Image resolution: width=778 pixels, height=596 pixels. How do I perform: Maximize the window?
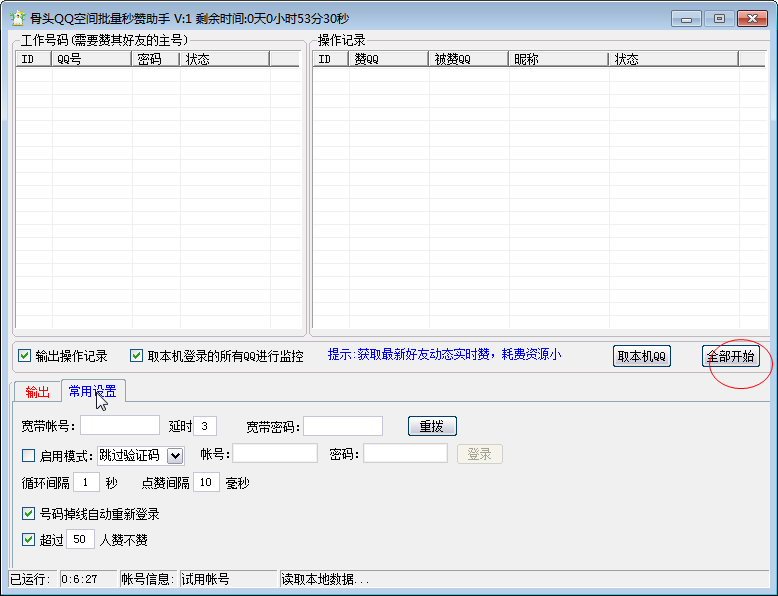click(x=719, y=19)
